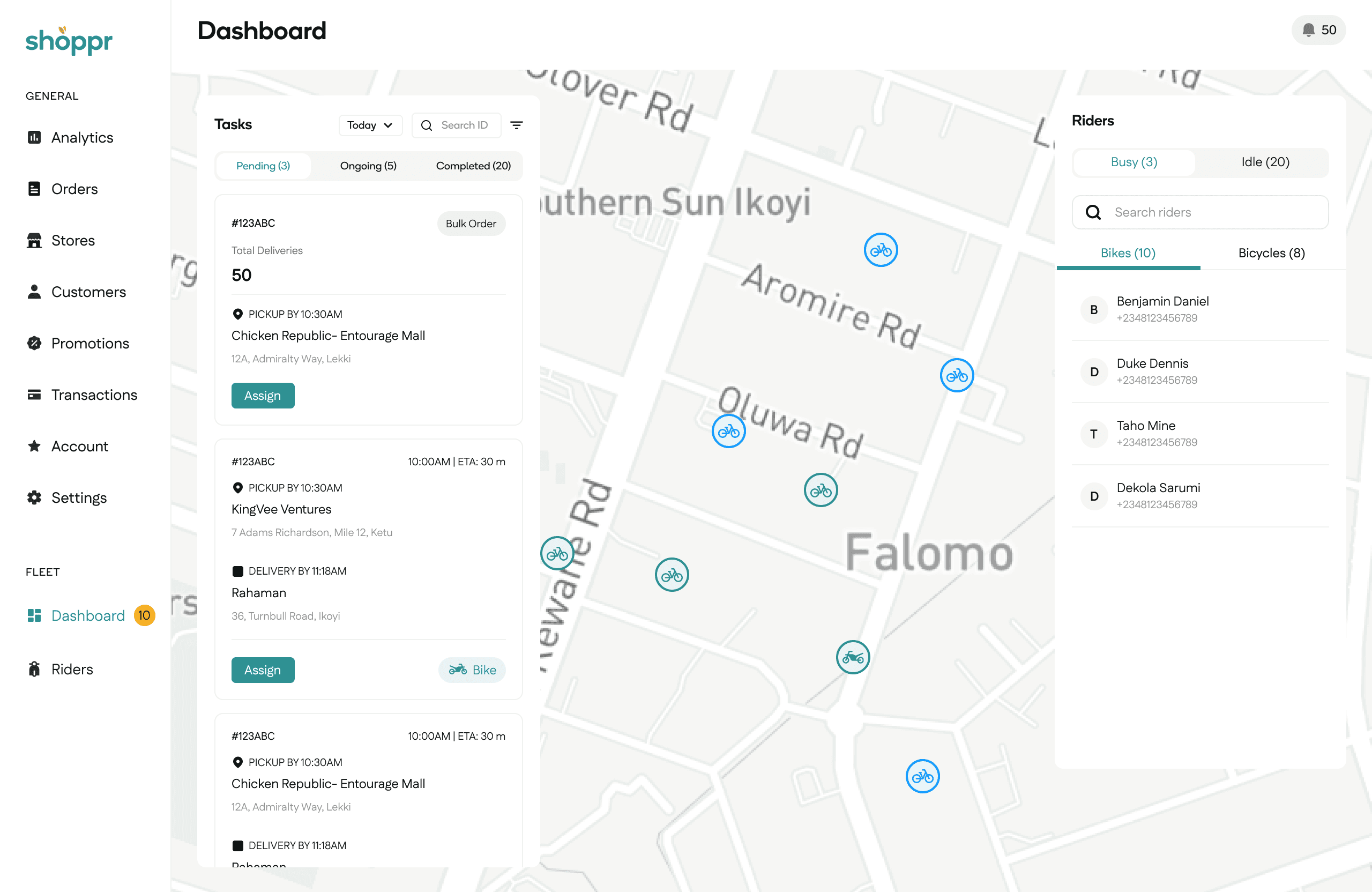Open Analytics from the sidebar
This screenshot has width=1372, height=892.
coord(82,137)
